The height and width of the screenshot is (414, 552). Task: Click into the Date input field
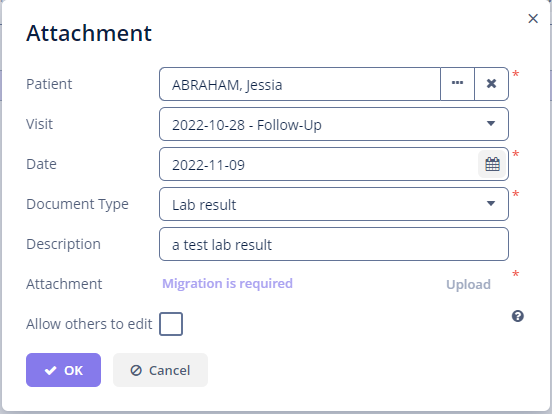318,164
